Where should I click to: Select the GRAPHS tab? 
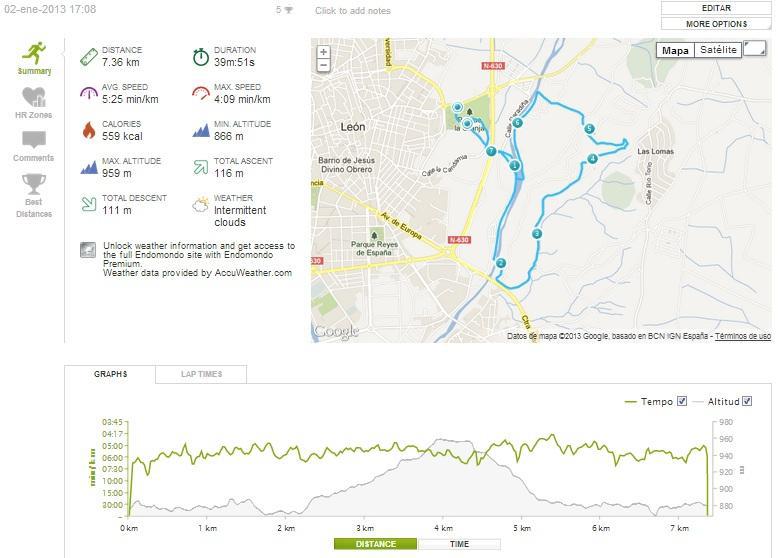110,374
